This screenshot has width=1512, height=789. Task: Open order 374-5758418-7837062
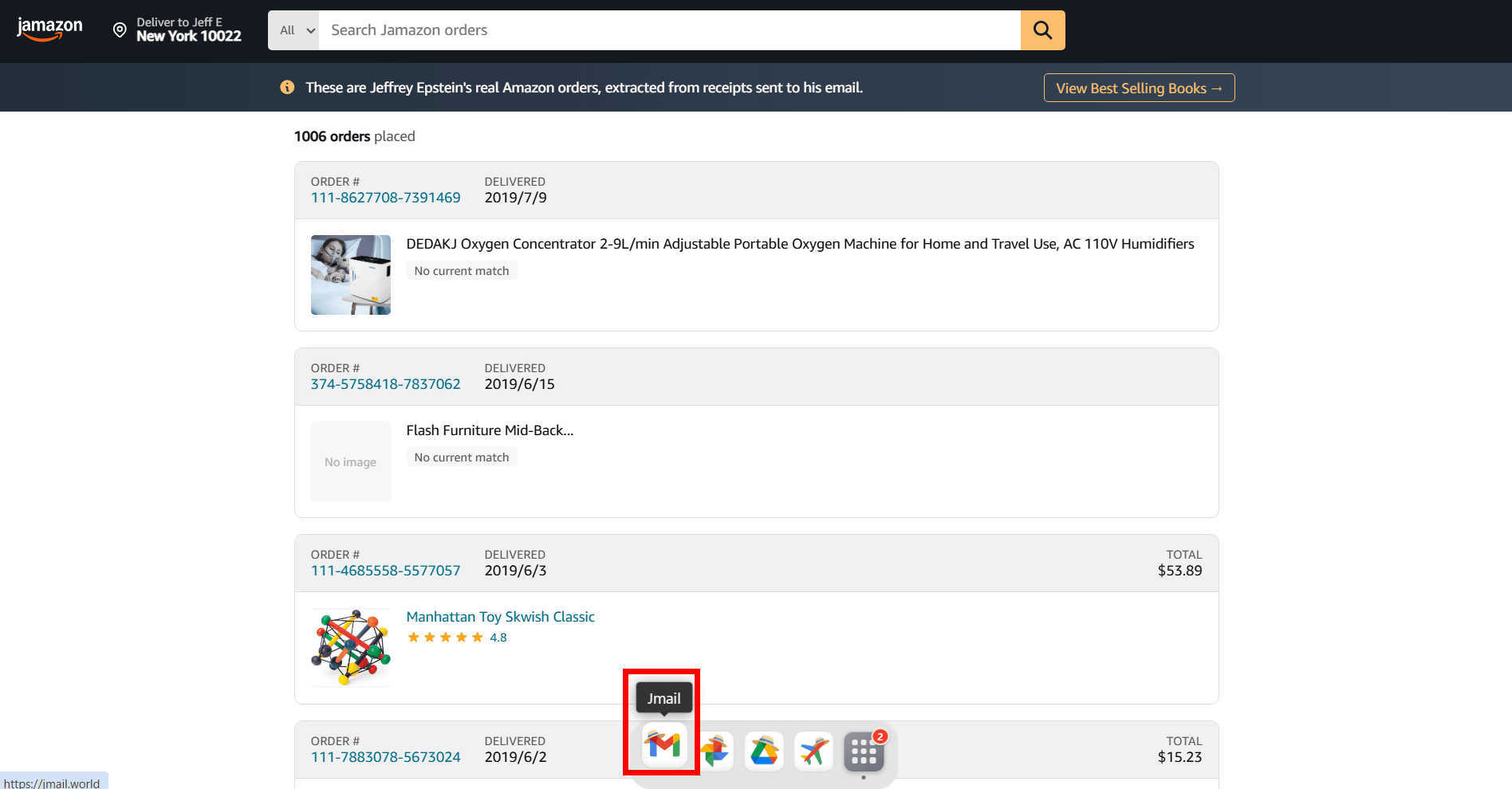385,384
